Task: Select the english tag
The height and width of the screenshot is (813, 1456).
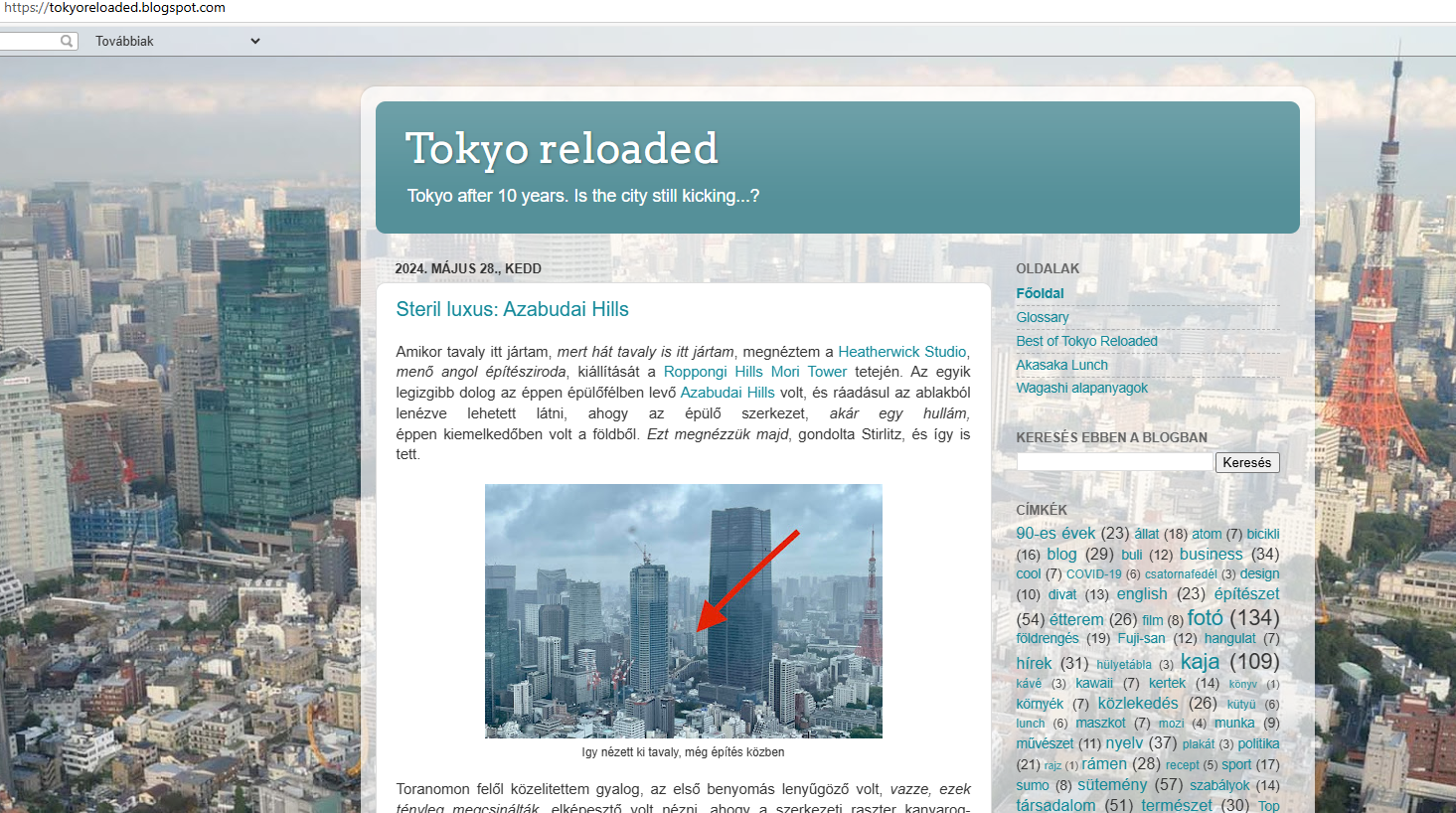Action: 1142,593
